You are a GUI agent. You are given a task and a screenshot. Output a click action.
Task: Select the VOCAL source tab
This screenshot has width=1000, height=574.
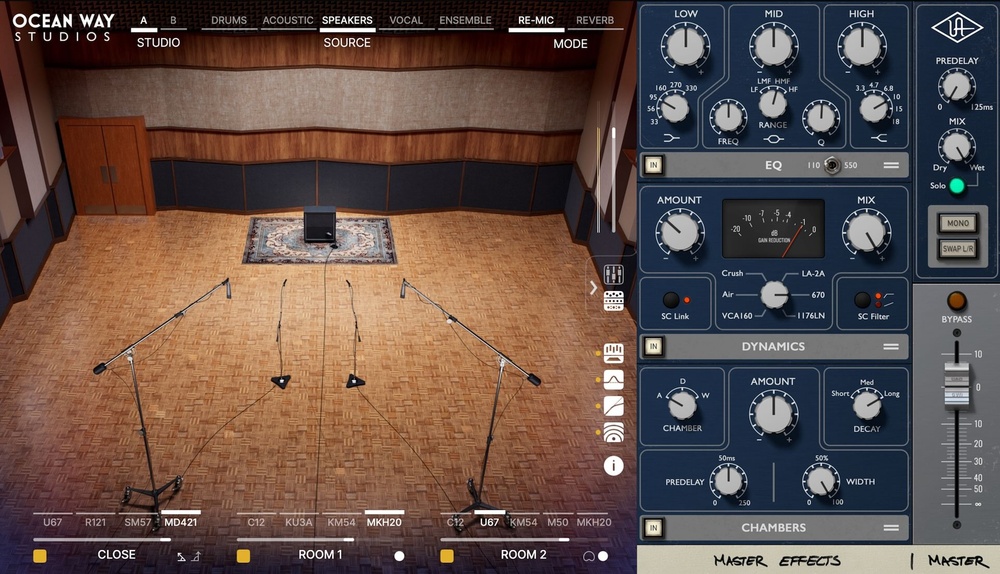pos(406,20)
